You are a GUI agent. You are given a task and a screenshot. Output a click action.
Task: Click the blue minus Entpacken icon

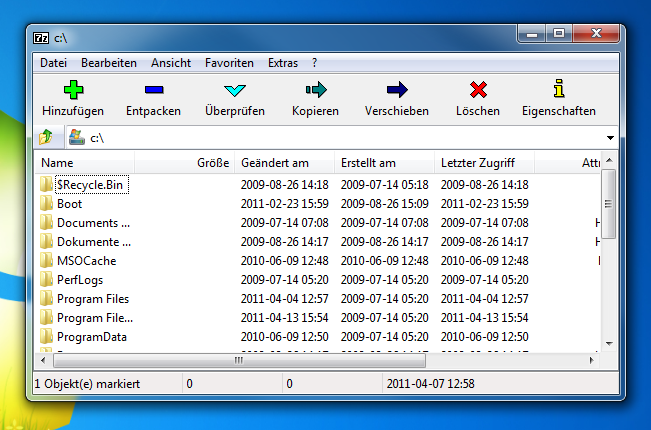click(x=152, y=90)
